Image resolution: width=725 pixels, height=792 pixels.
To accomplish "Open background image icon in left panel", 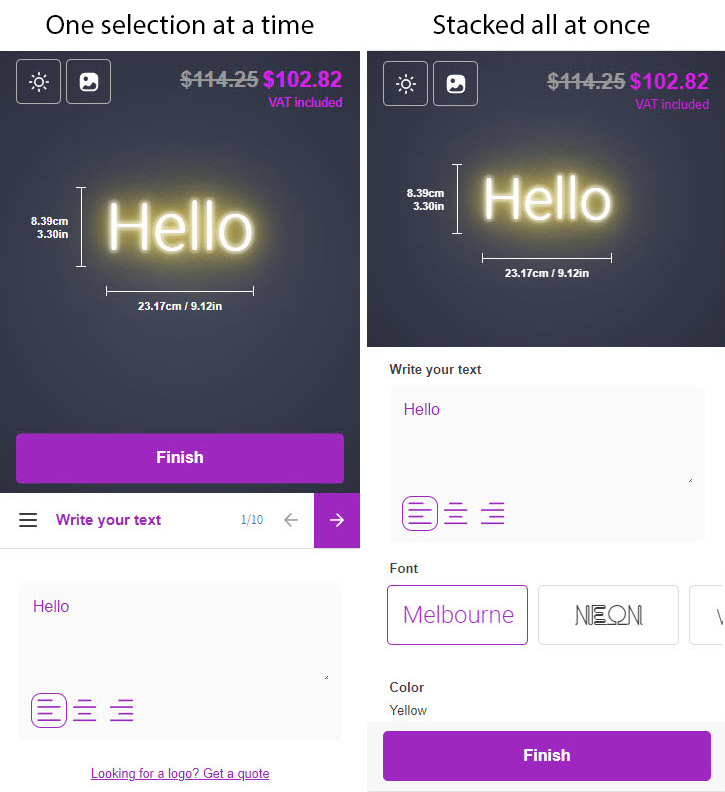I will [89, 82].
